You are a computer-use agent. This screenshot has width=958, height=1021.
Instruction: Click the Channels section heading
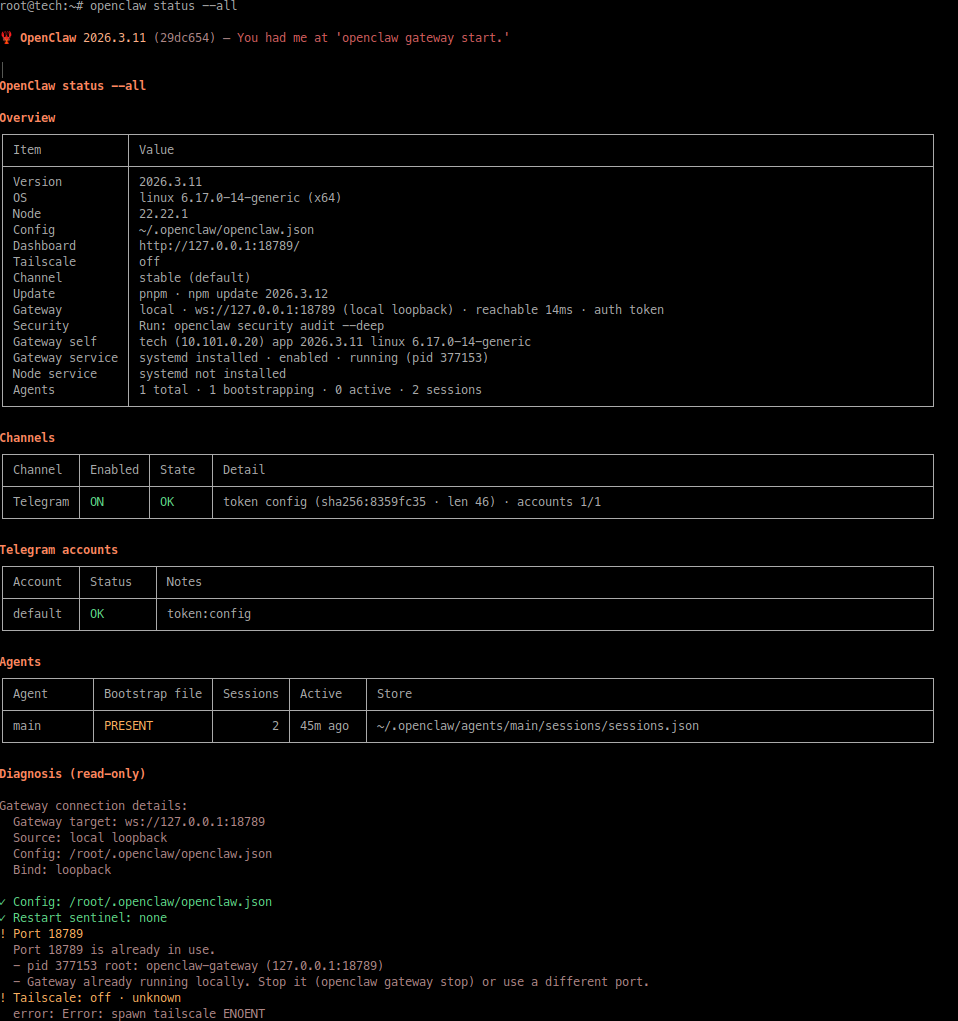click(x=28, y=438)
